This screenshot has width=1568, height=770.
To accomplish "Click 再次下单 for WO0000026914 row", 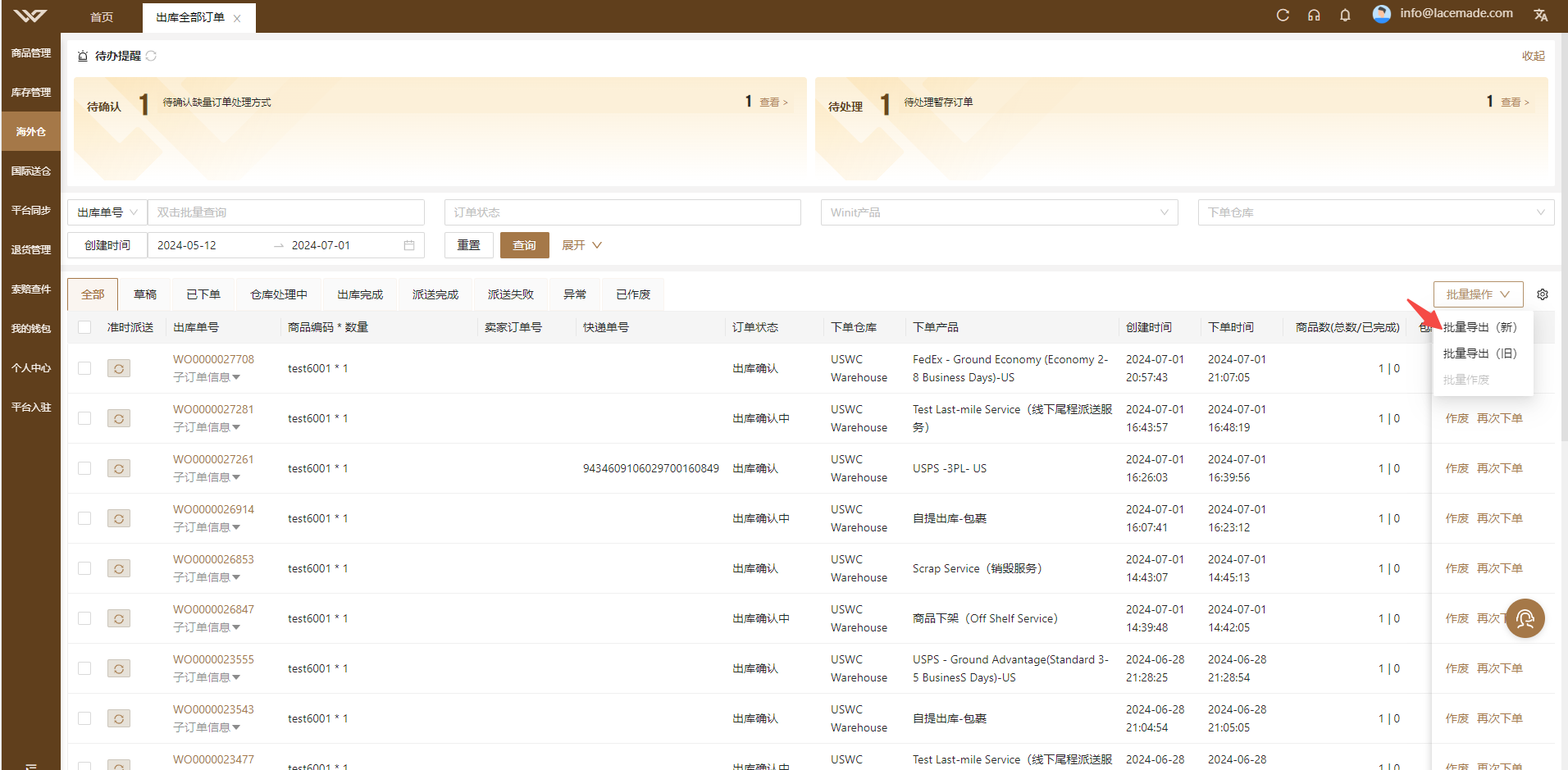I will [1499, 518].
